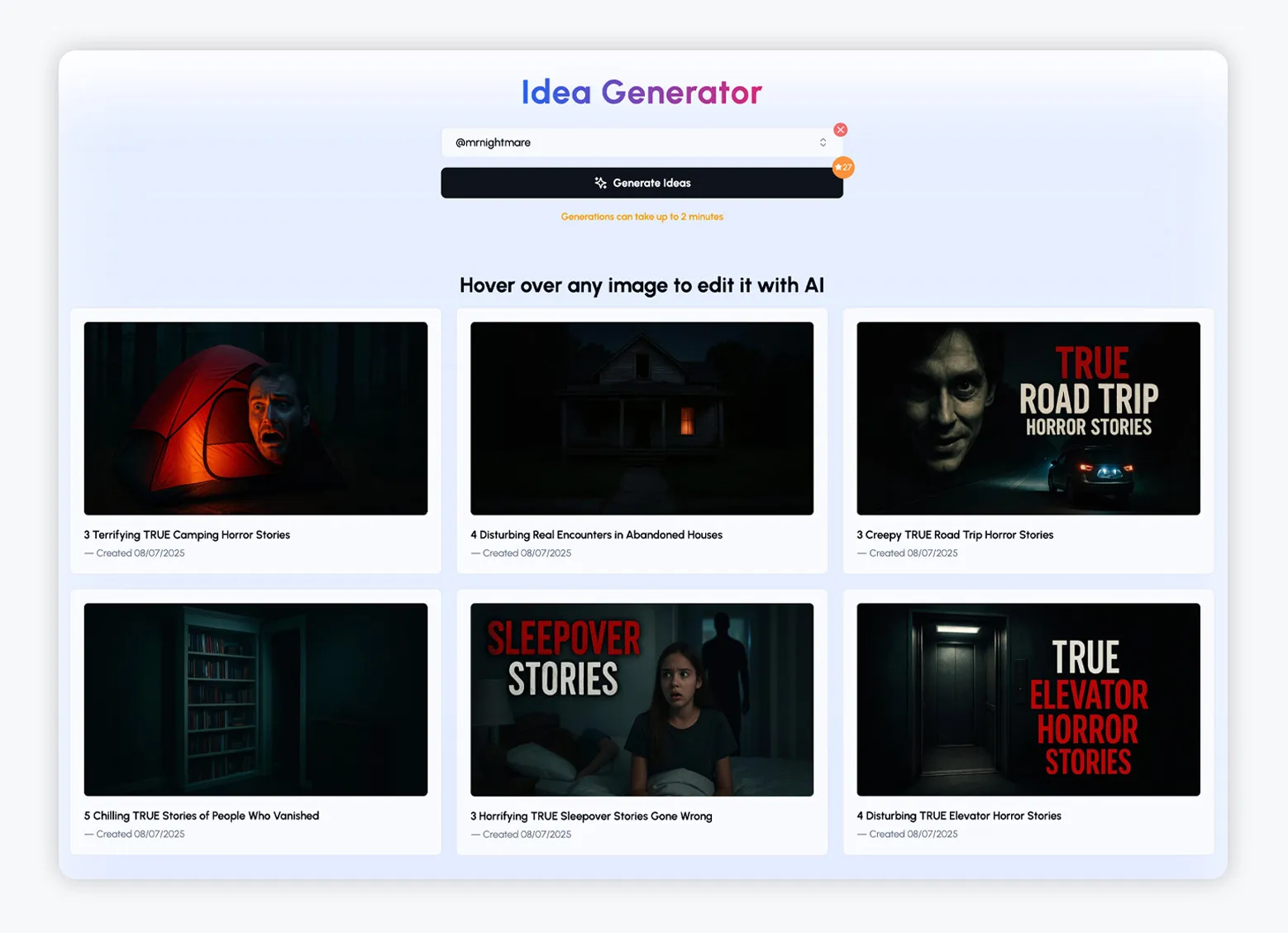1288x933 pixels.
Task: Click the sparkle icon on Generate Ideas button
Action: [x=600, y=182]
